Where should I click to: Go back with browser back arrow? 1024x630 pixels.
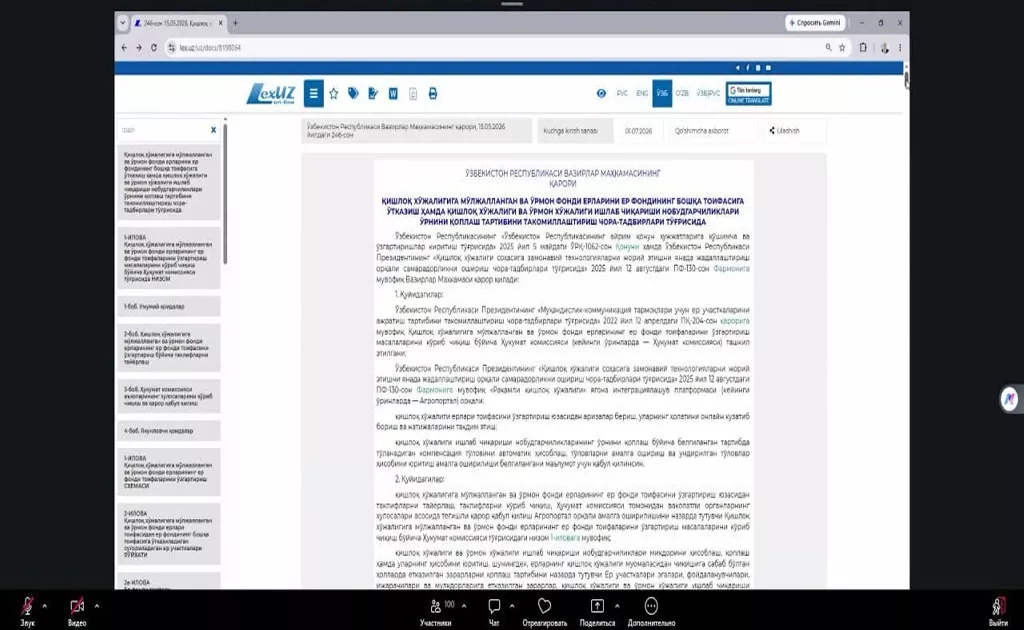(x=124, y=48)
